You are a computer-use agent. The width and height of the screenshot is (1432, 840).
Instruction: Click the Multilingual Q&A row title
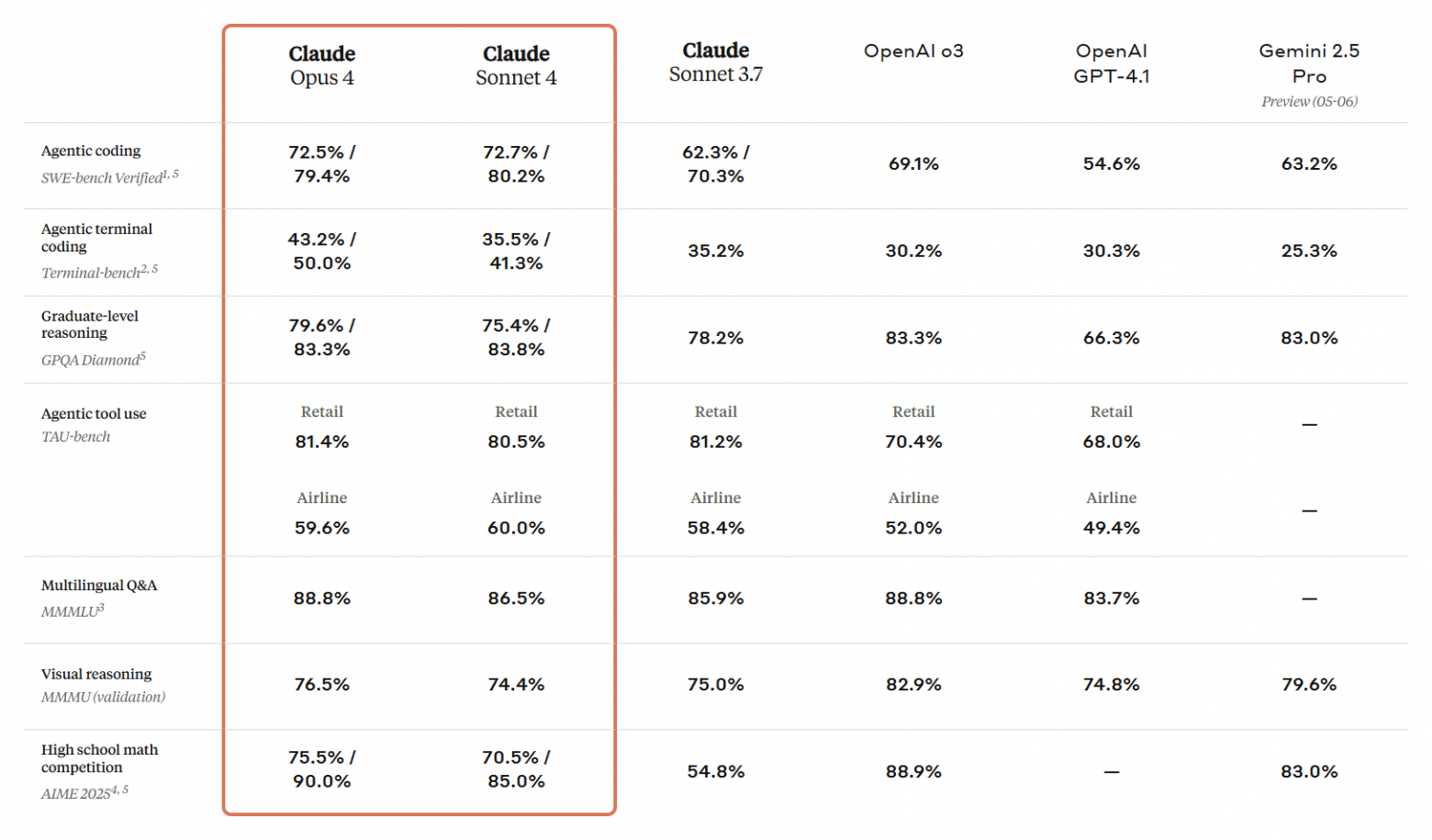click(x=99, y=586)
